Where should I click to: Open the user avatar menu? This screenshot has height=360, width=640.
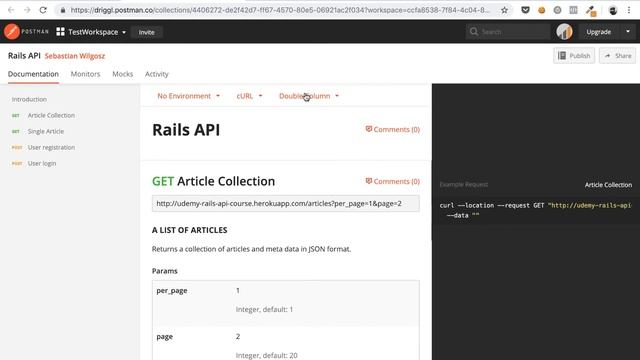(x=564, y=31)
